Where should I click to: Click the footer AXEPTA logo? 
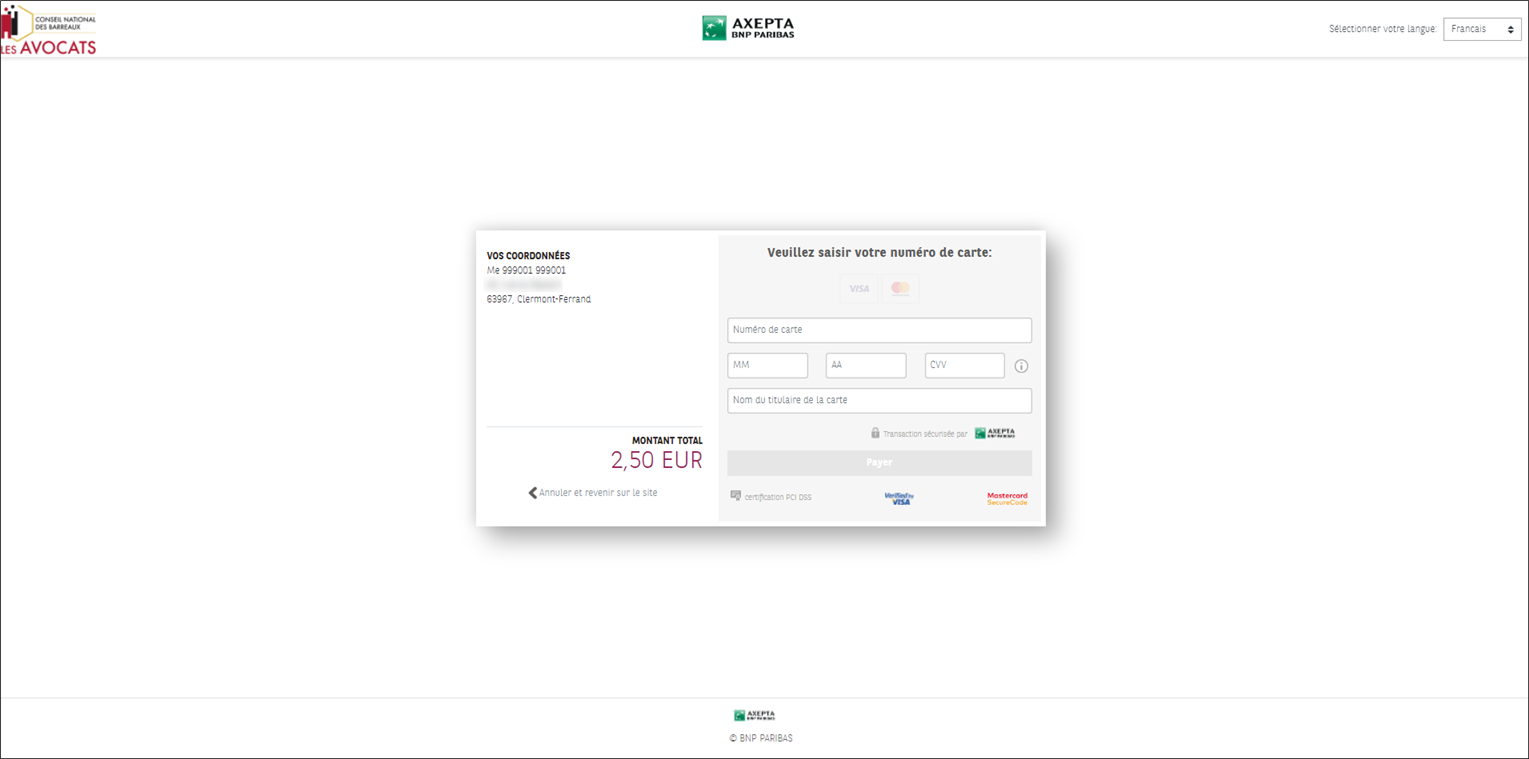pyautogui.click(x=754, y=716)
